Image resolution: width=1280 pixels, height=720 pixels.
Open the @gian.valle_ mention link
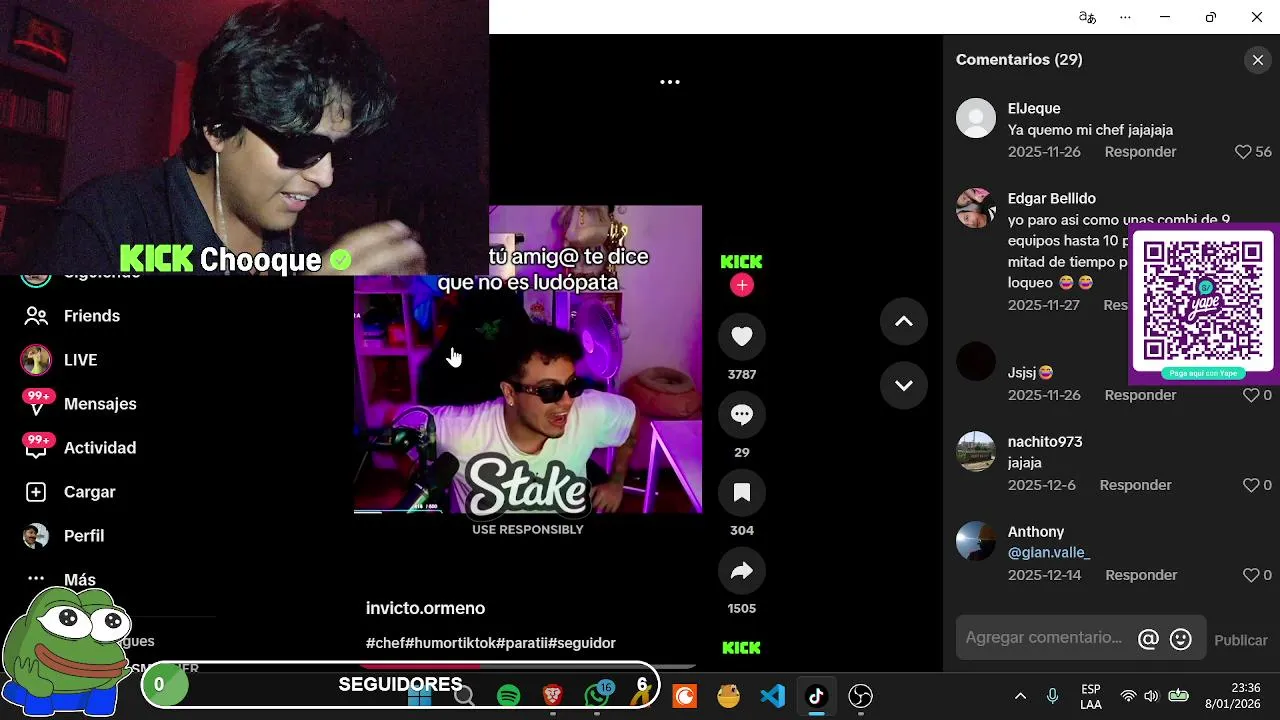point(1049,553)
